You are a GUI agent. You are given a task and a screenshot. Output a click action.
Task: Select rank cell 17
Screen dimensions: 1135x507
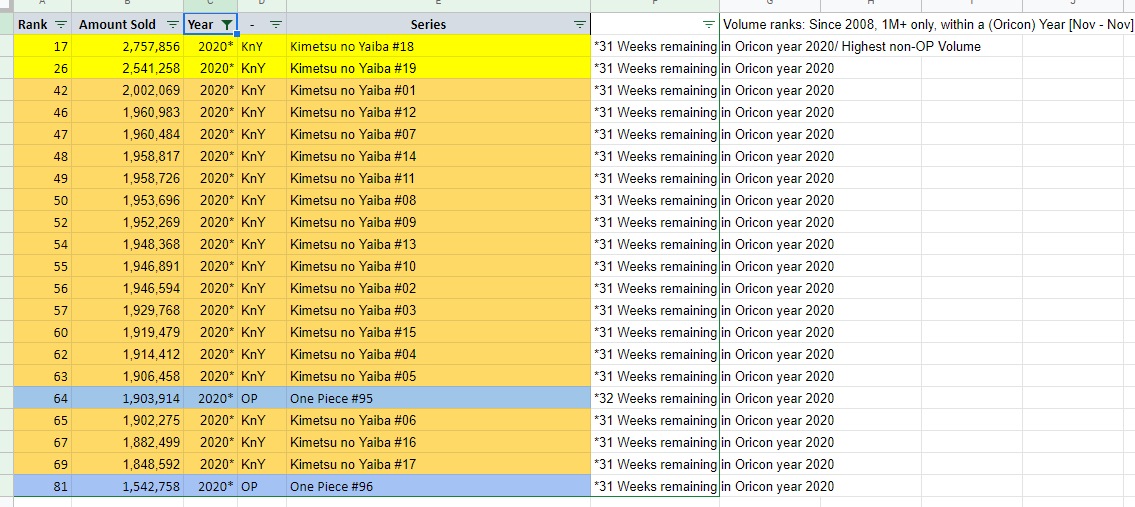click(43, 47)
